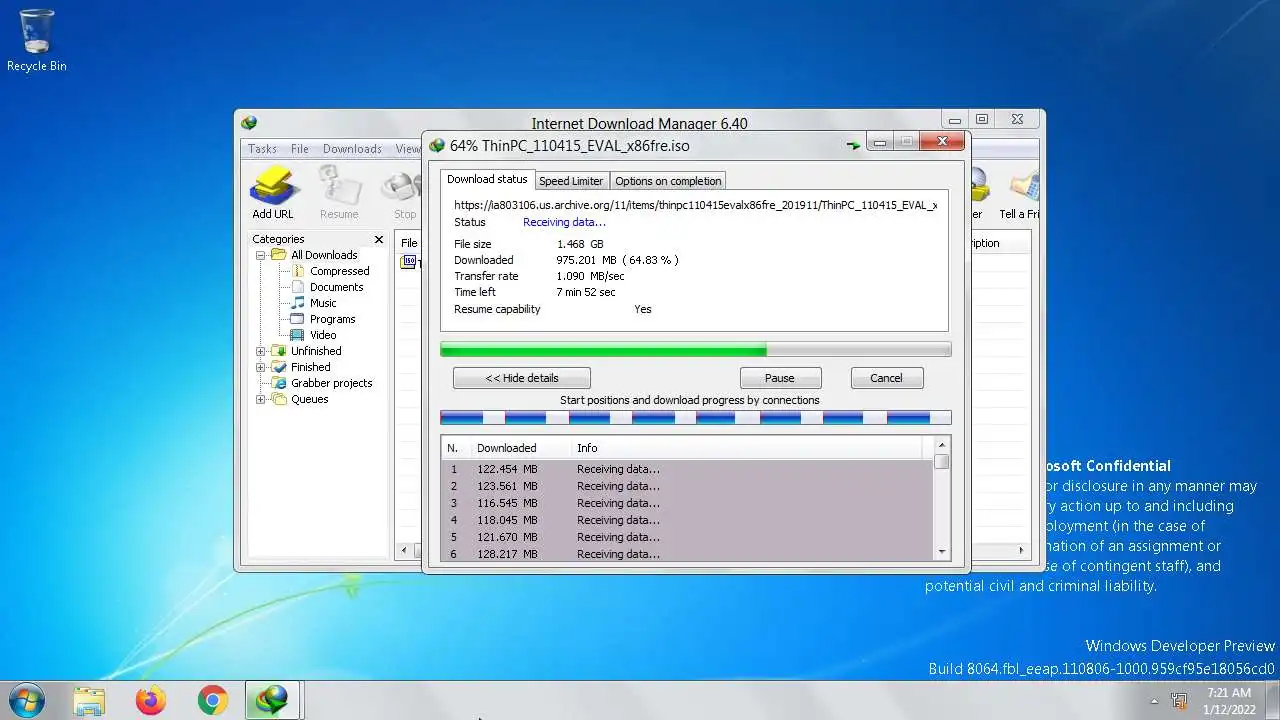
Task: Select connection row with 122.454 MB
Action: click(x=687, y=469)
